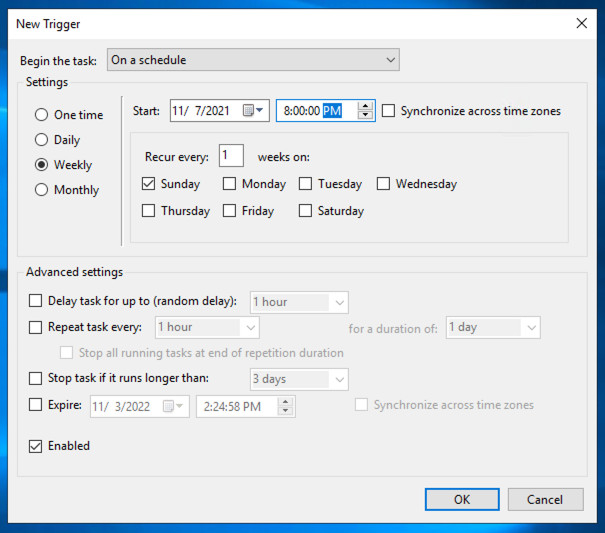Tick the Saturday checkbox
Image resolution: width=605 pixels, height=533 pixels.
[x=305, y=211]
